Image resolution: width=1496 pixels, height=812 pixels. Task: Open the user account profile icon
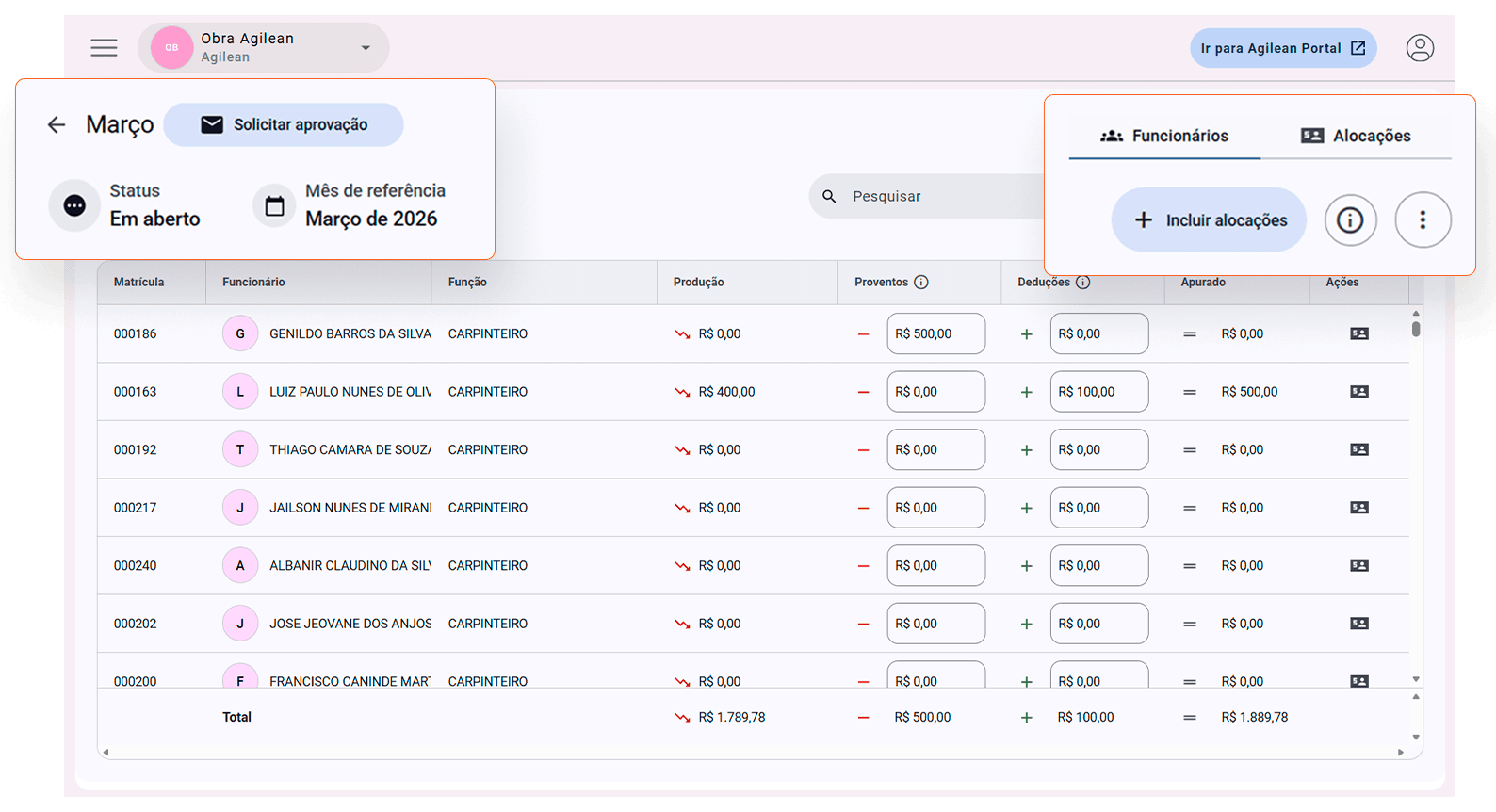(x=1420, y=47)
